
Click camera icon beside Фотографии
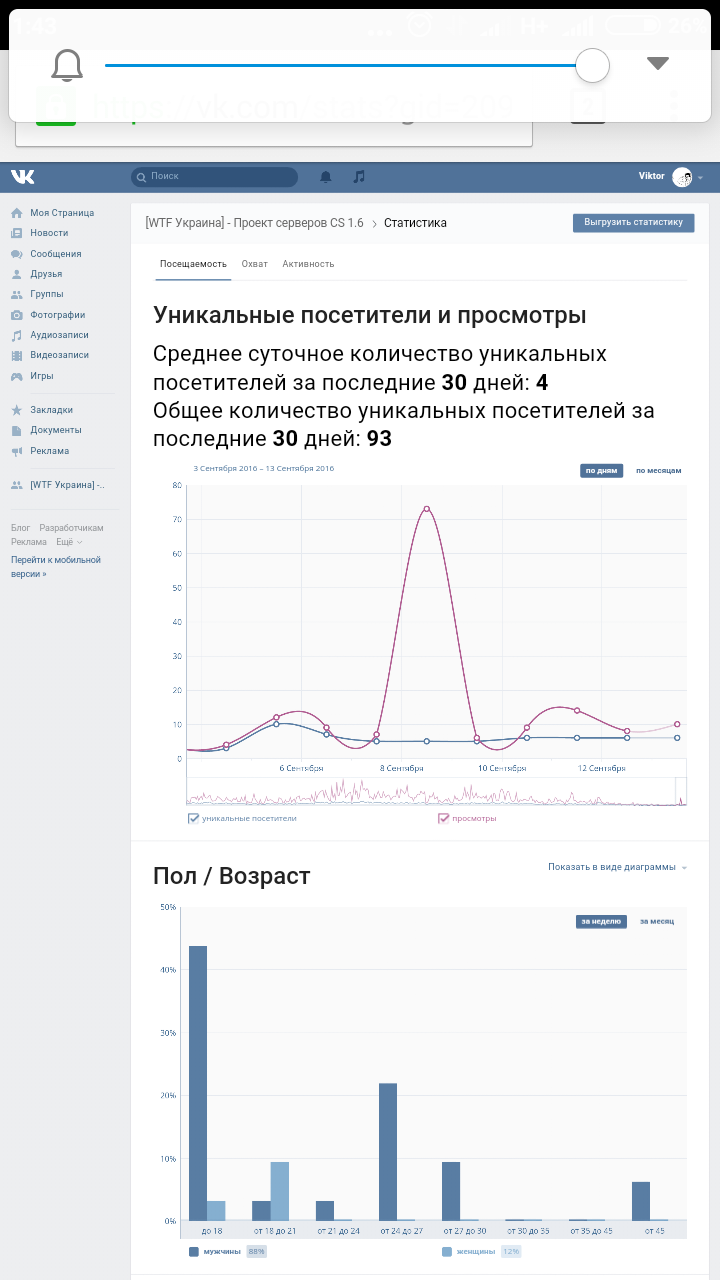coord(17,315)
